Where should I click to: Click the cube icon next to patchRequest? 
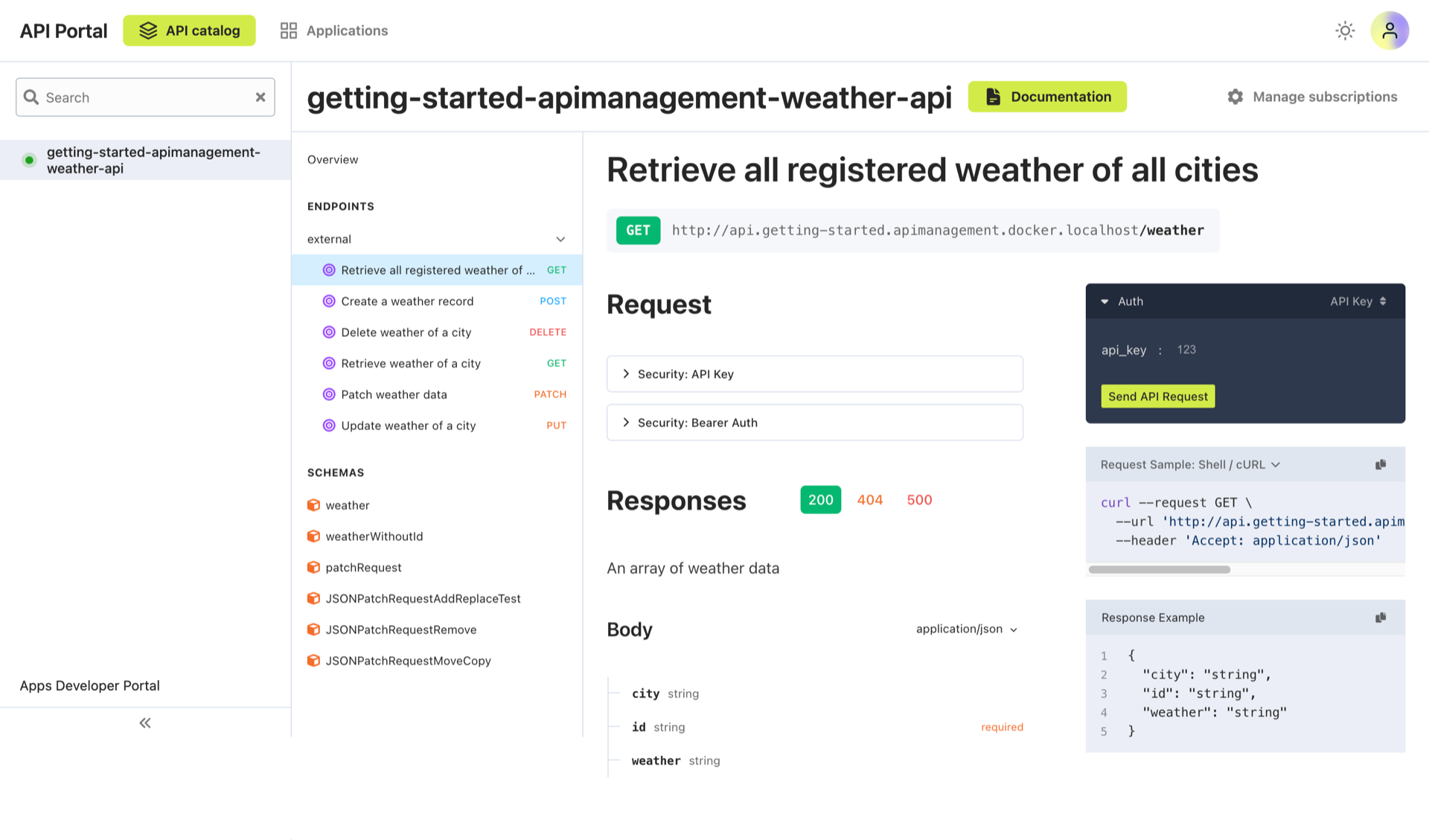(x=313, y=568)
